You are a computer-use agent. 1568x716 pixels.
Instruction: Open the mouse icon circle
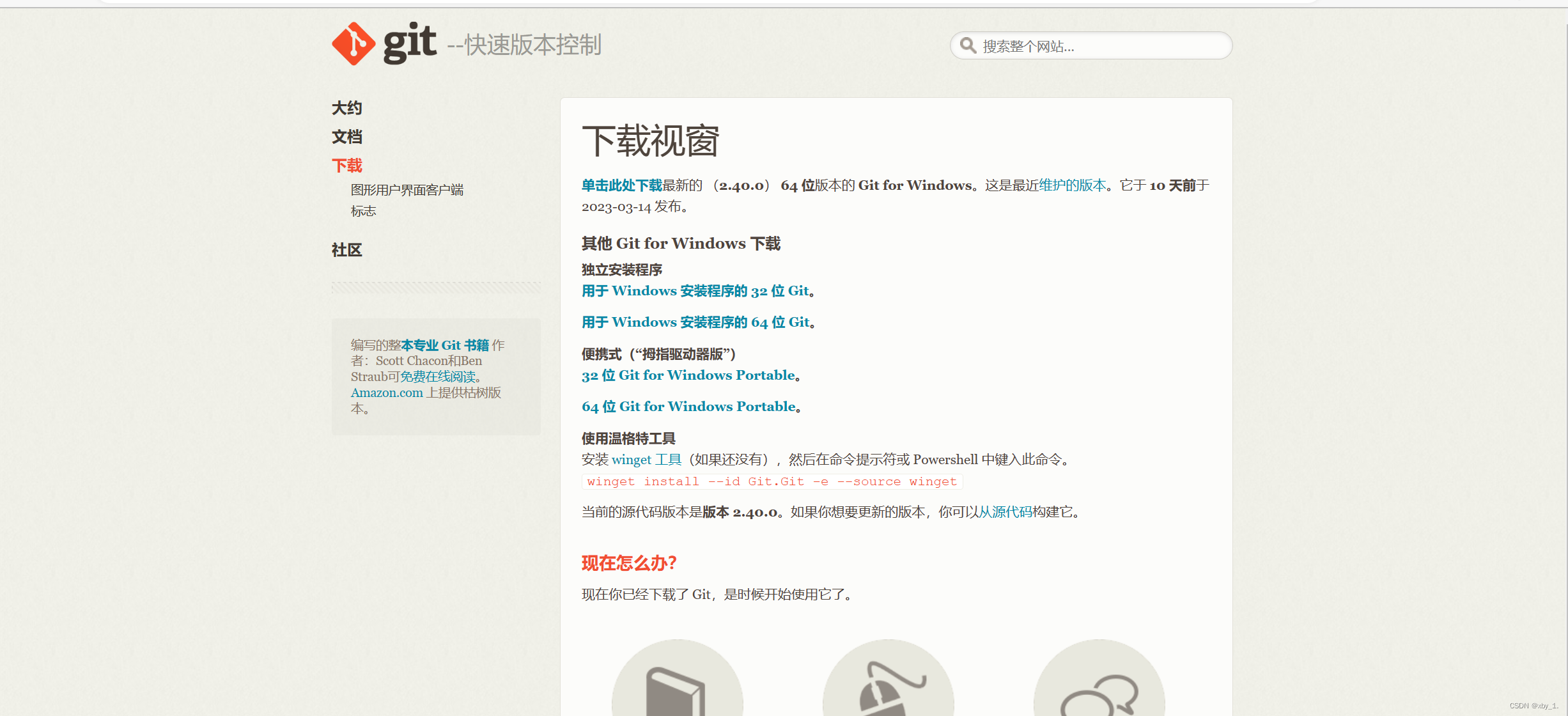pos(888,678)
